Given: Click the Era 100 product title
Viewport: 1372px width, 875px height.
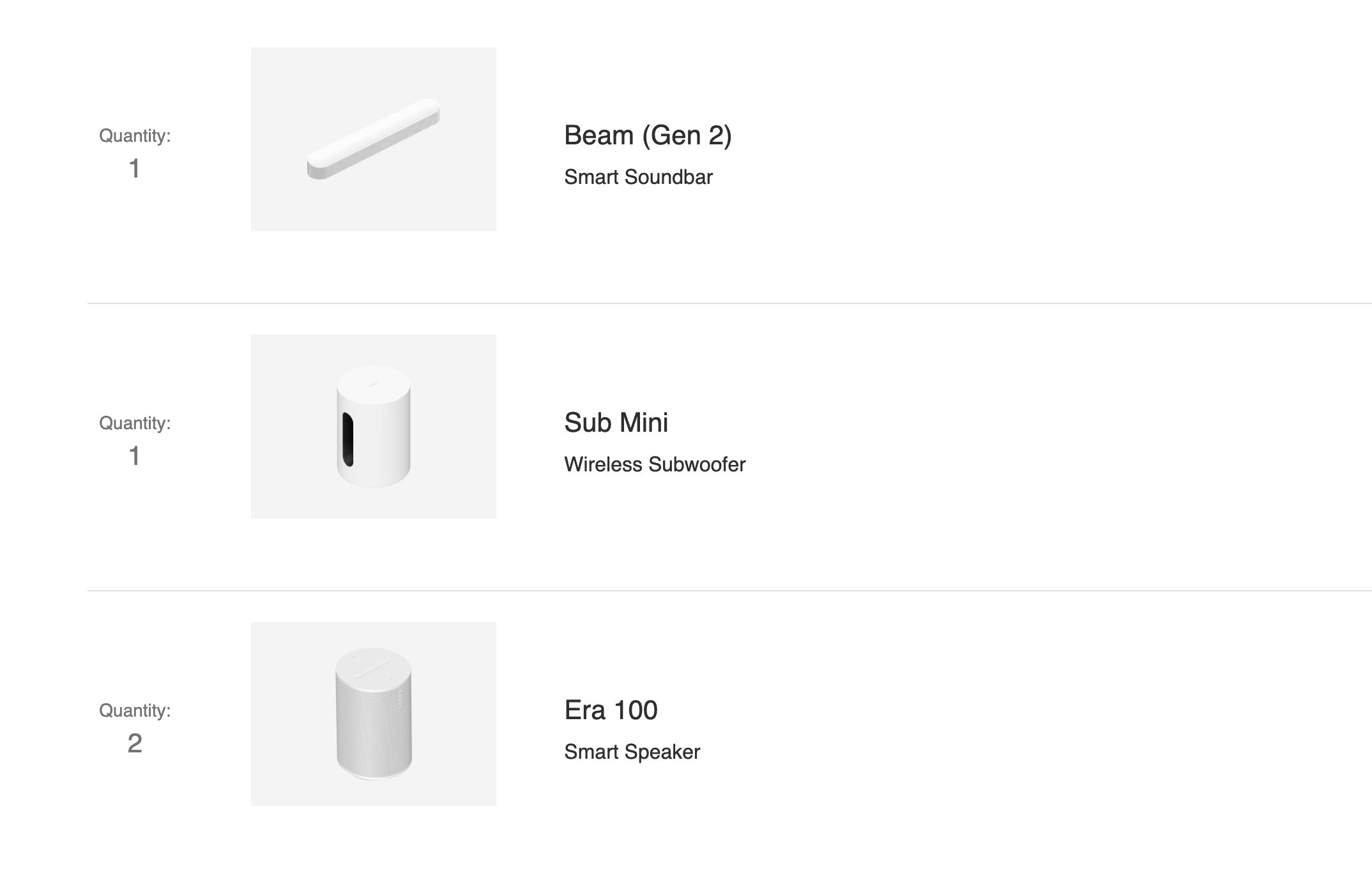Looking at the screenshot, I should pyautogui.click(x=611, y=710).
